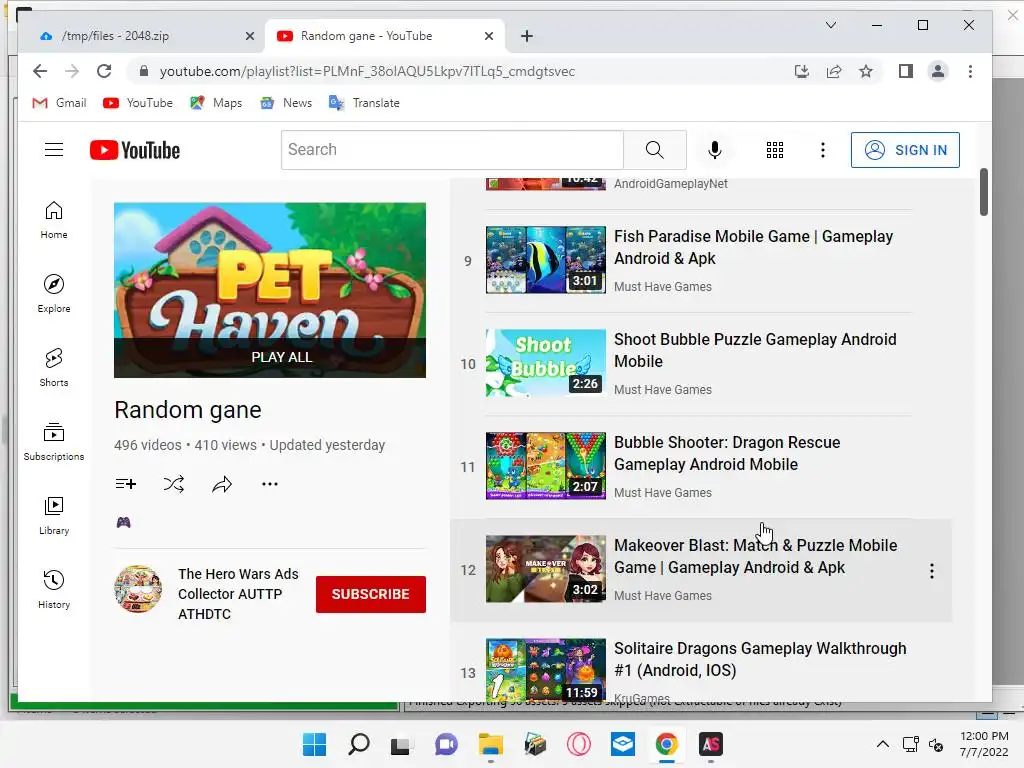
Task: Open Explore in sidebar
Action: [54, 295]
